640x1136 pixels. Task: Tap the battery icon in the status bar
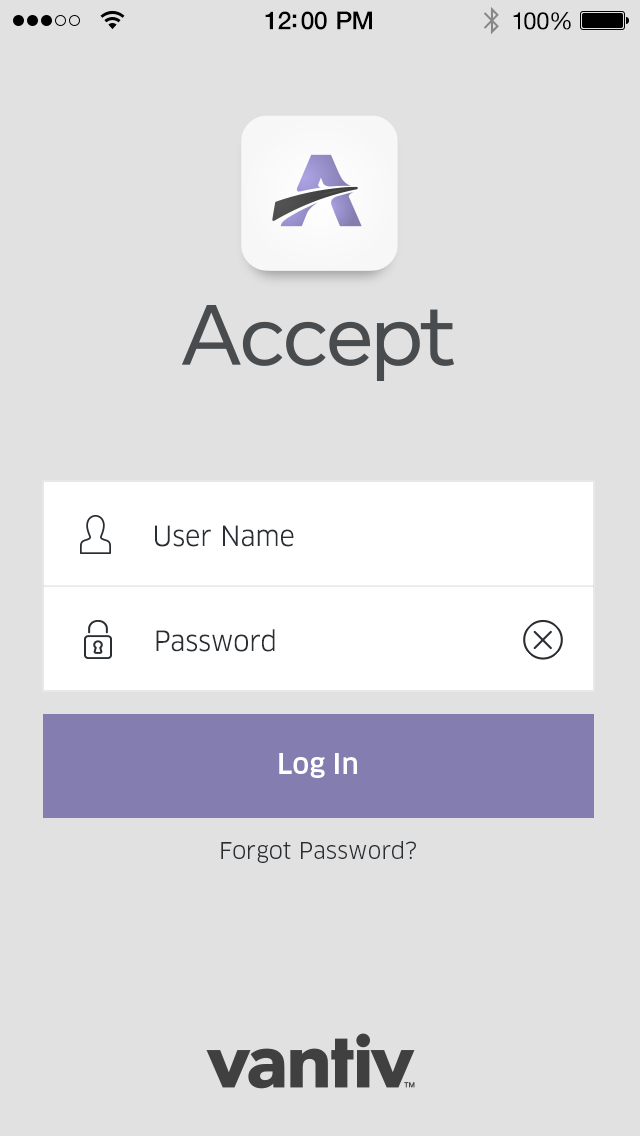tap(604, 20)
